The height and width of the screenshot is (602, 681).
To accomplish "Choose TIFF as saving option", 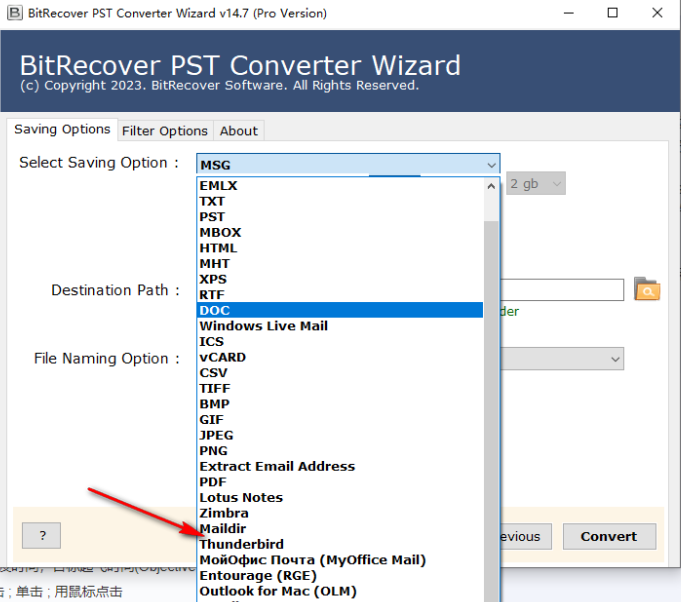I will [x=340, y=388].
